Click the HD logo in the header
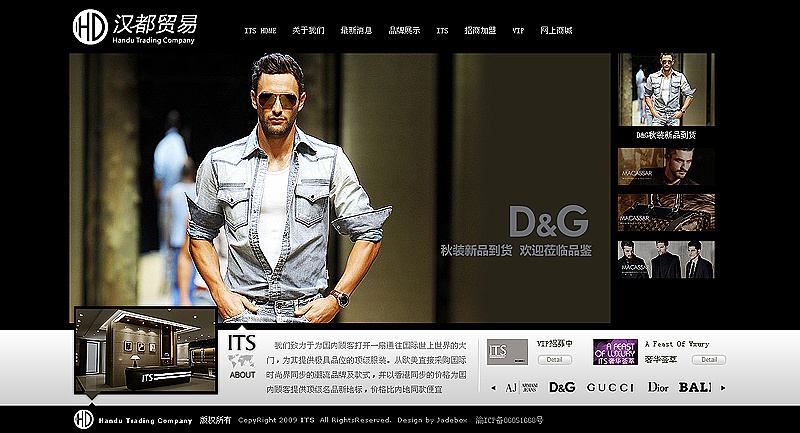This screenshot has width=800, height=433. pyautogui.click(x=90, y=27)
